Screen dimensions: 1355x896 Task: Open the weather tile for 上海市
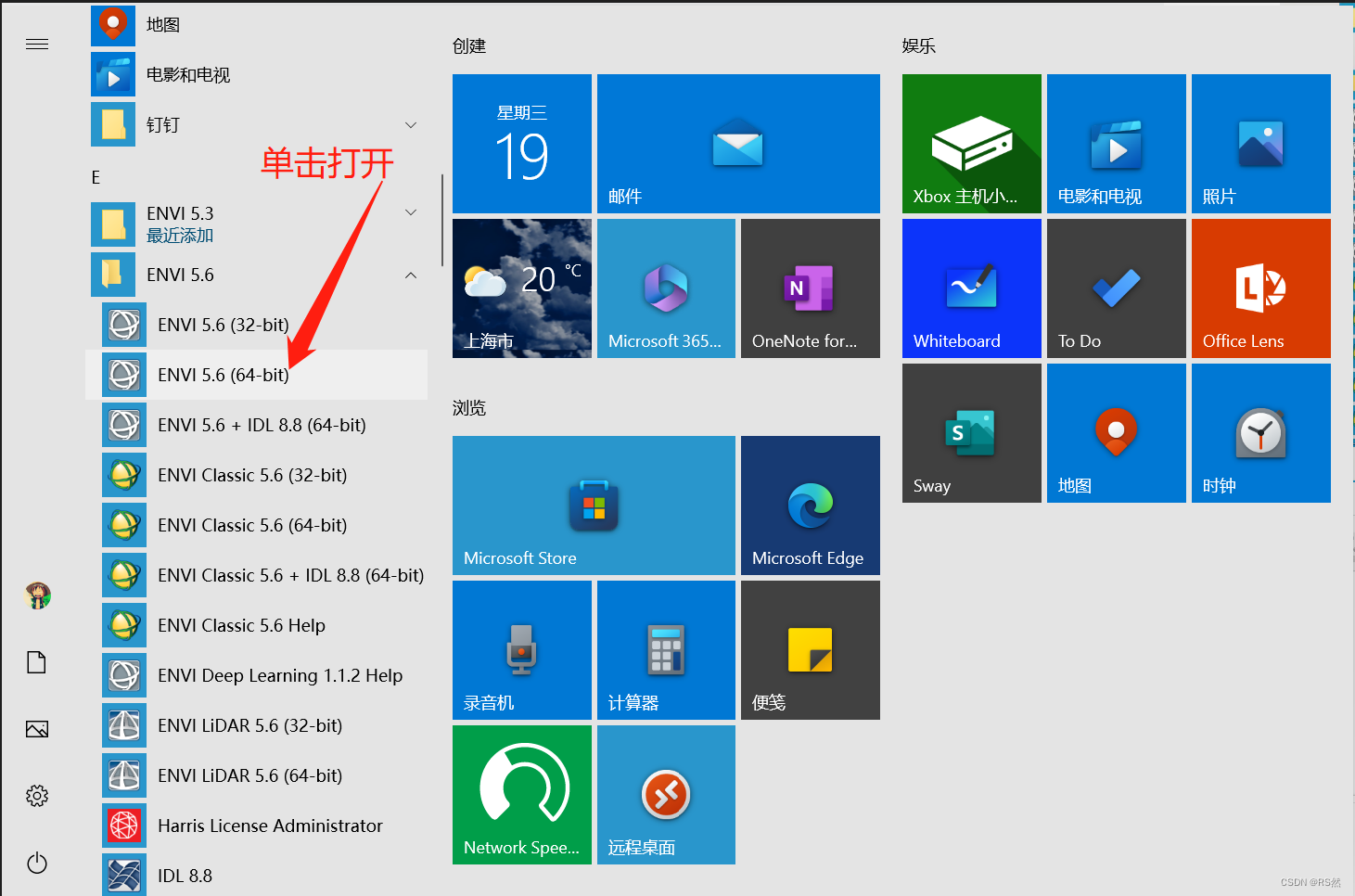(522, 288)
